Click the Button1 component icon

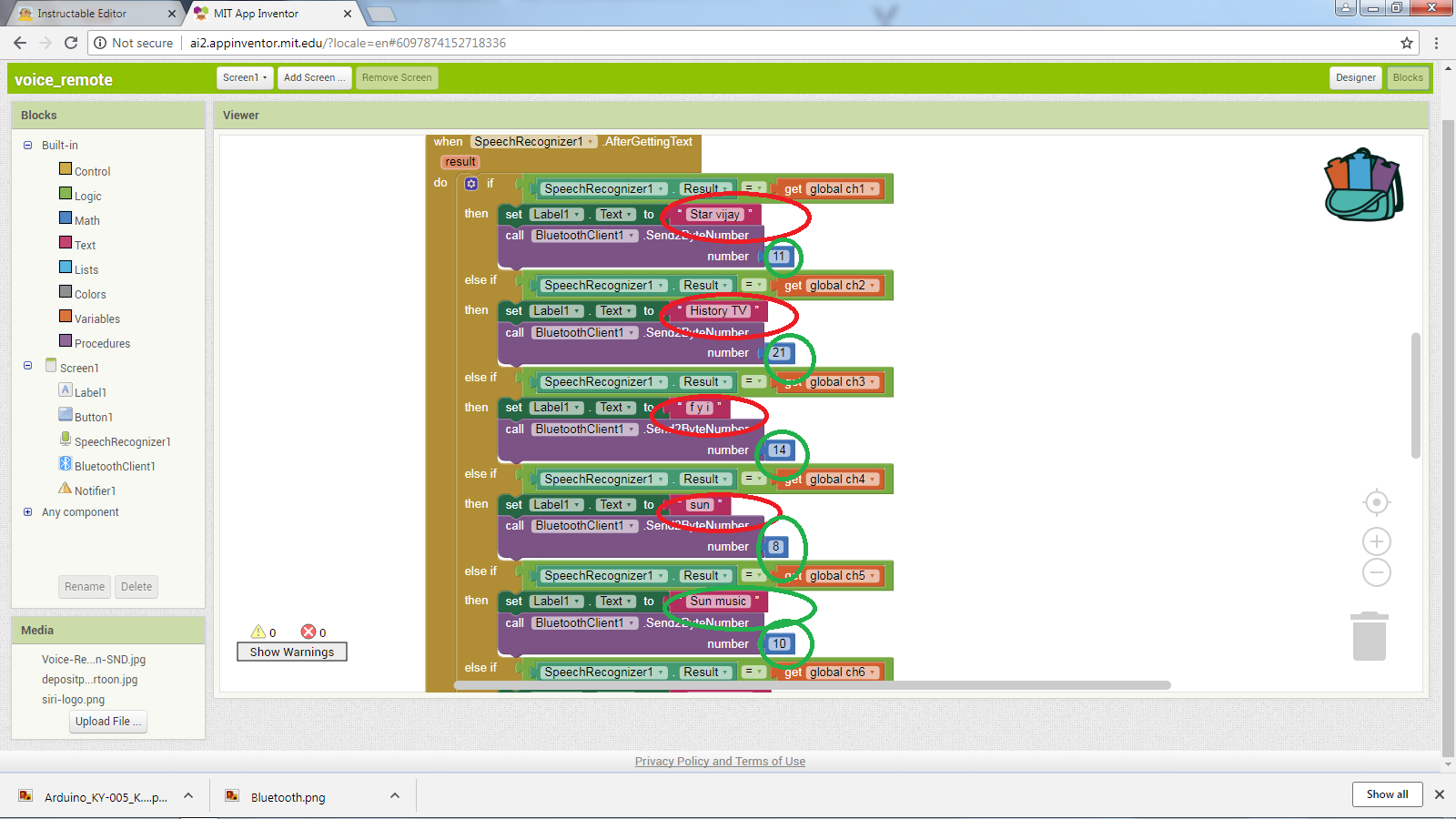tap(66, 414)
